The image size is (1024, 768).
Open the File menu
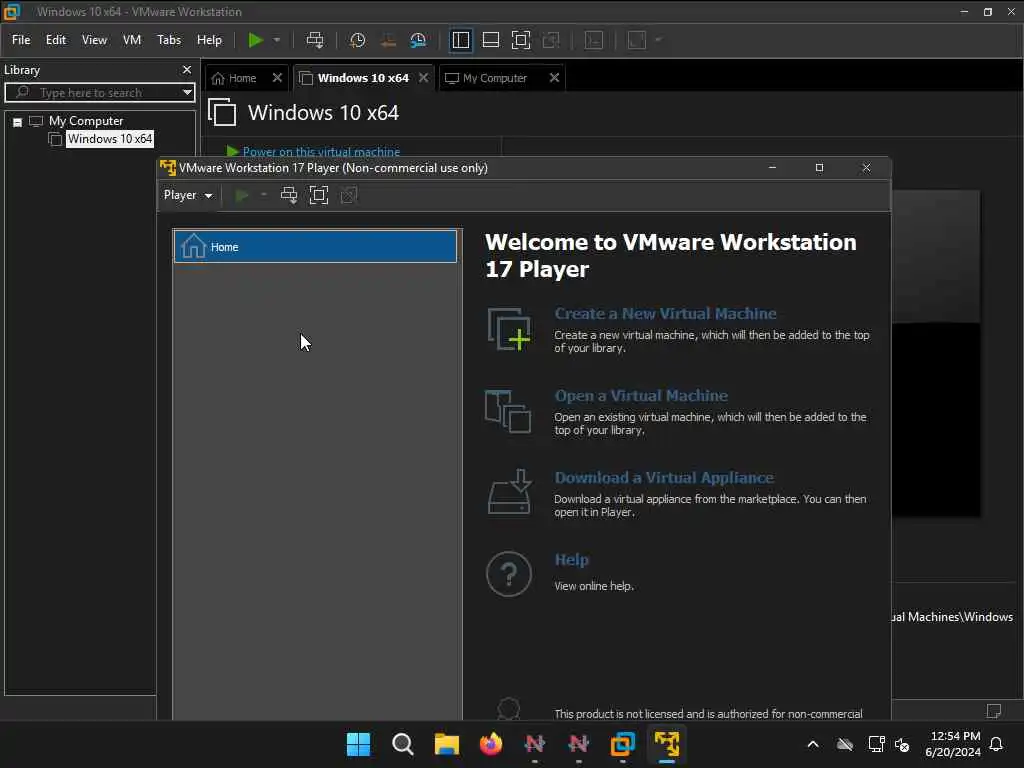click(x=21, y=40)
